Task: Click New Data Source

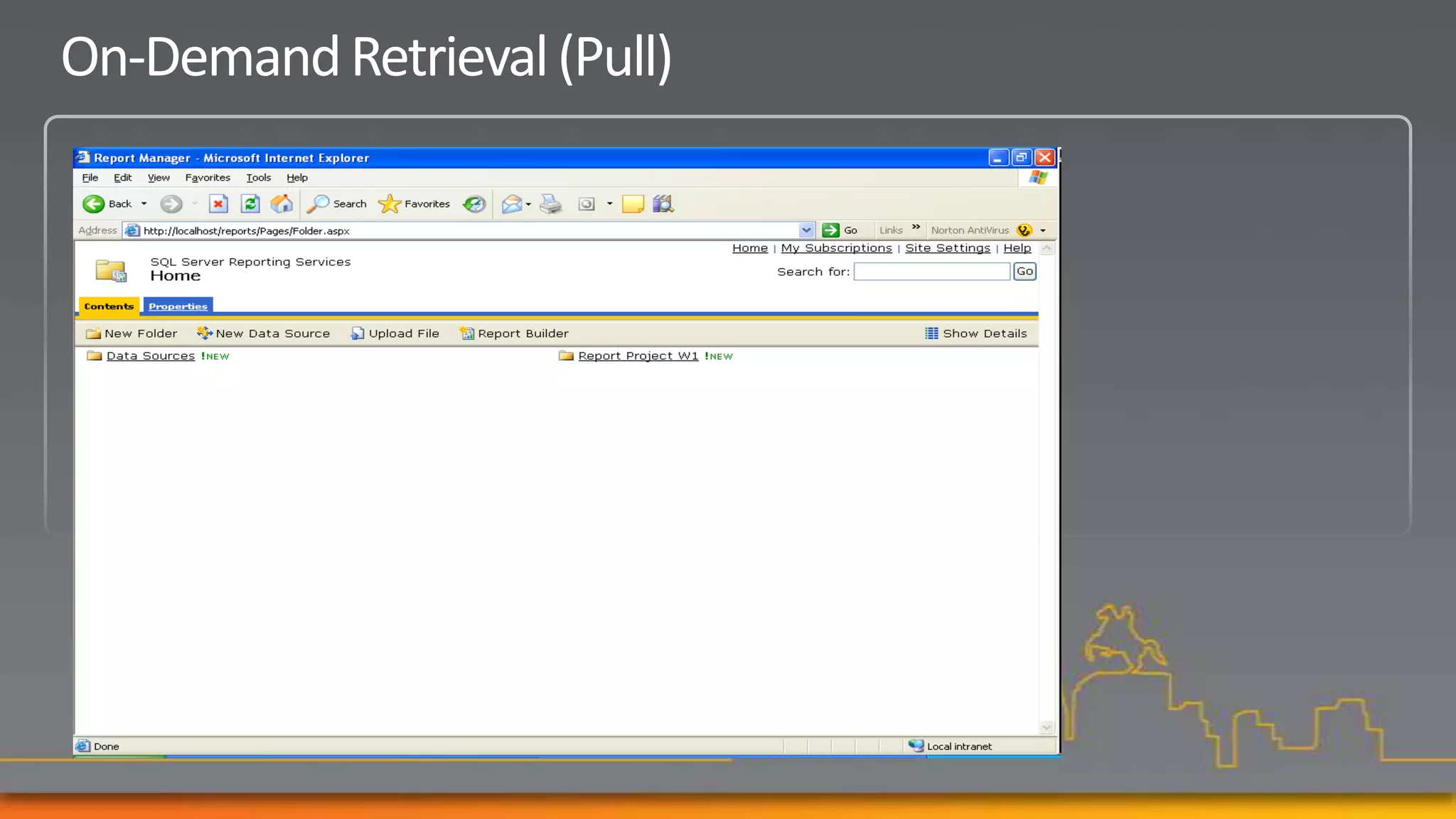Action: point(264,333)
